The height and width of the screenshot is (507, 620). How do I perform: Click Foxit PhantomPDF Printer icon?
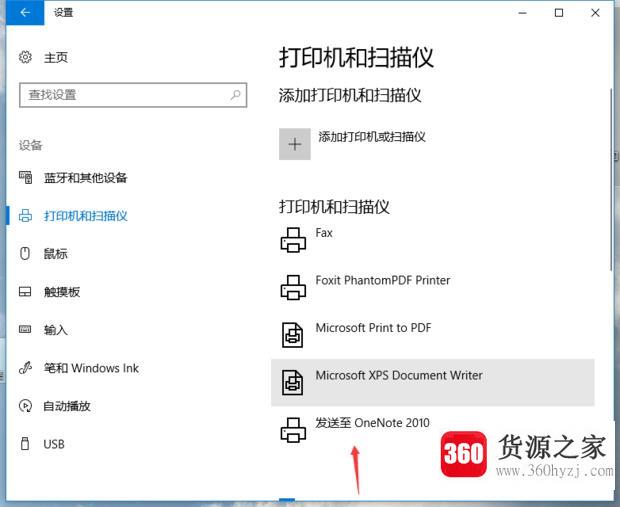293,288
